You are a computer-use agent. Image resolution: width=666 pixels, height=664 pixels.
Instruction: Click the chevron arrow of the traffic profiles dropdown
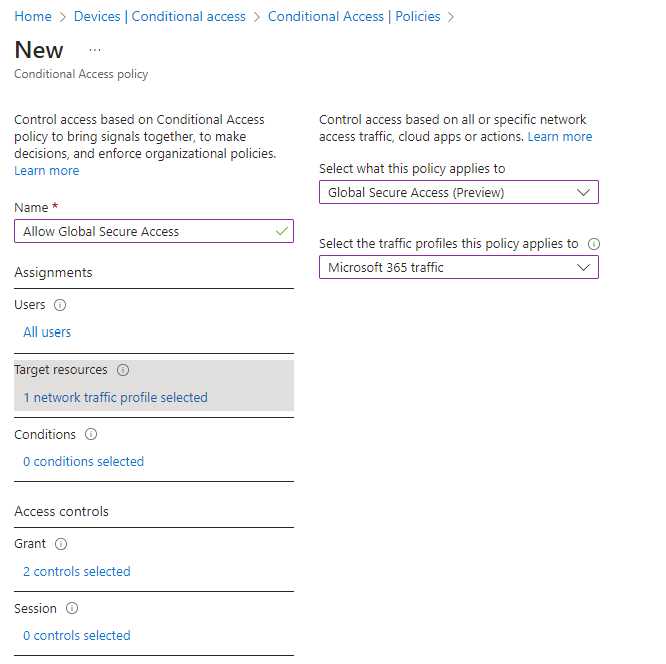(583, 267)
